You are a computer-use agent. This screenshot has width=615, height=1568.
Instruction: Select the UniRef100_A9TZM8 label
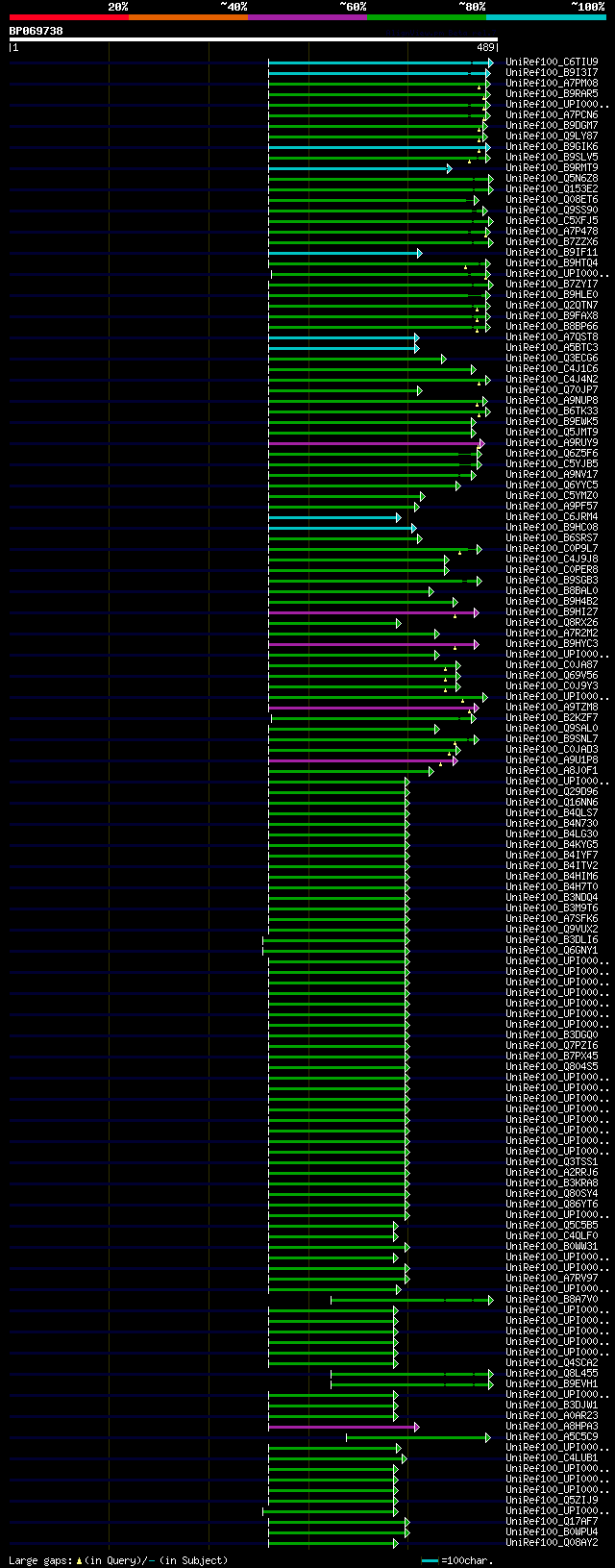[552, 708]
